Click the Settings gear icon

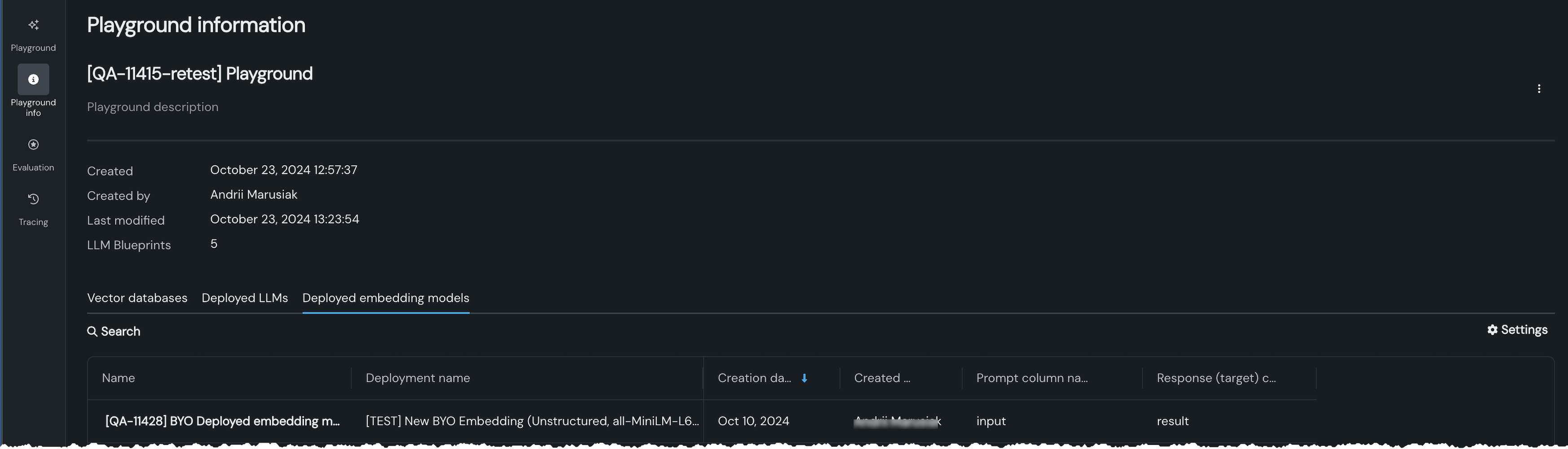pyautogui.click(x=1492, y=330)
